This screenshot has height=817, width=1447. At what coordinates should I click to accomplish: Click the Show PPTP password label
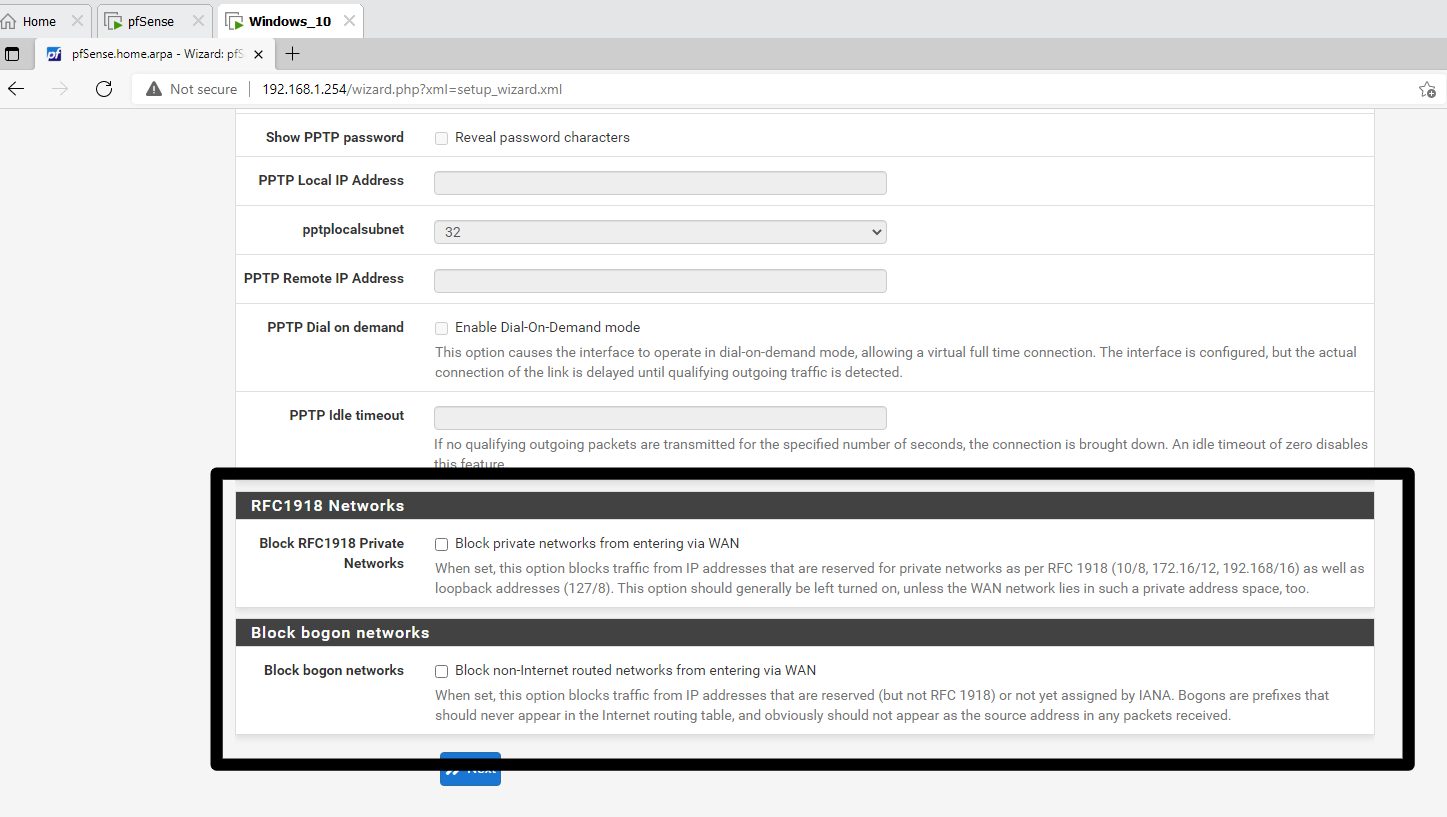pyautogui.click(x=335, y=137)
